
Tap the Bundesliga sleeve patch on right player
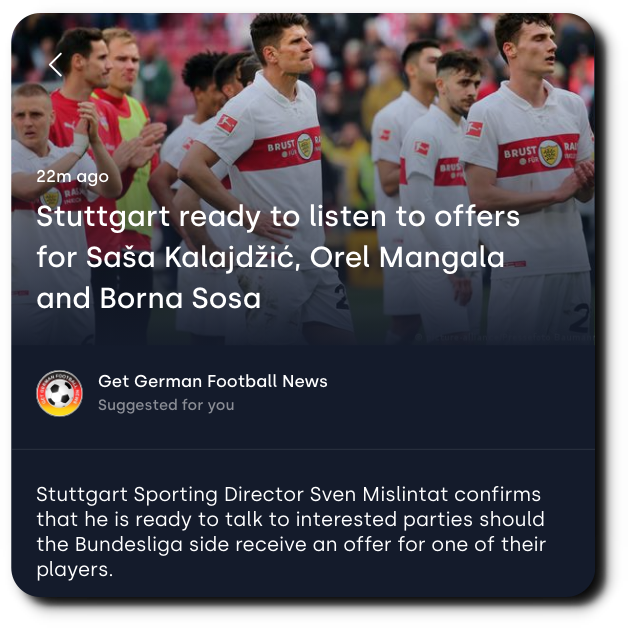(x=474, y=129)
